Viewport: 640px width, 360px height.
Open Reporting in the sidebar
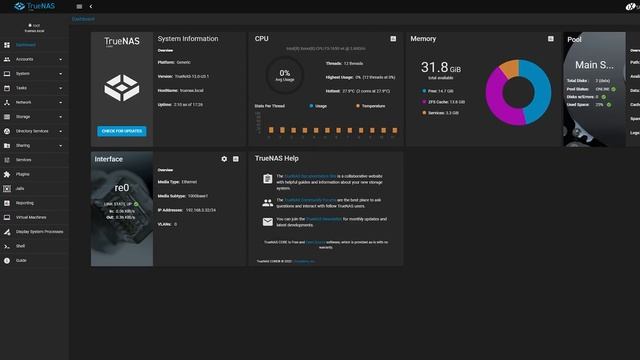(34, 203)
